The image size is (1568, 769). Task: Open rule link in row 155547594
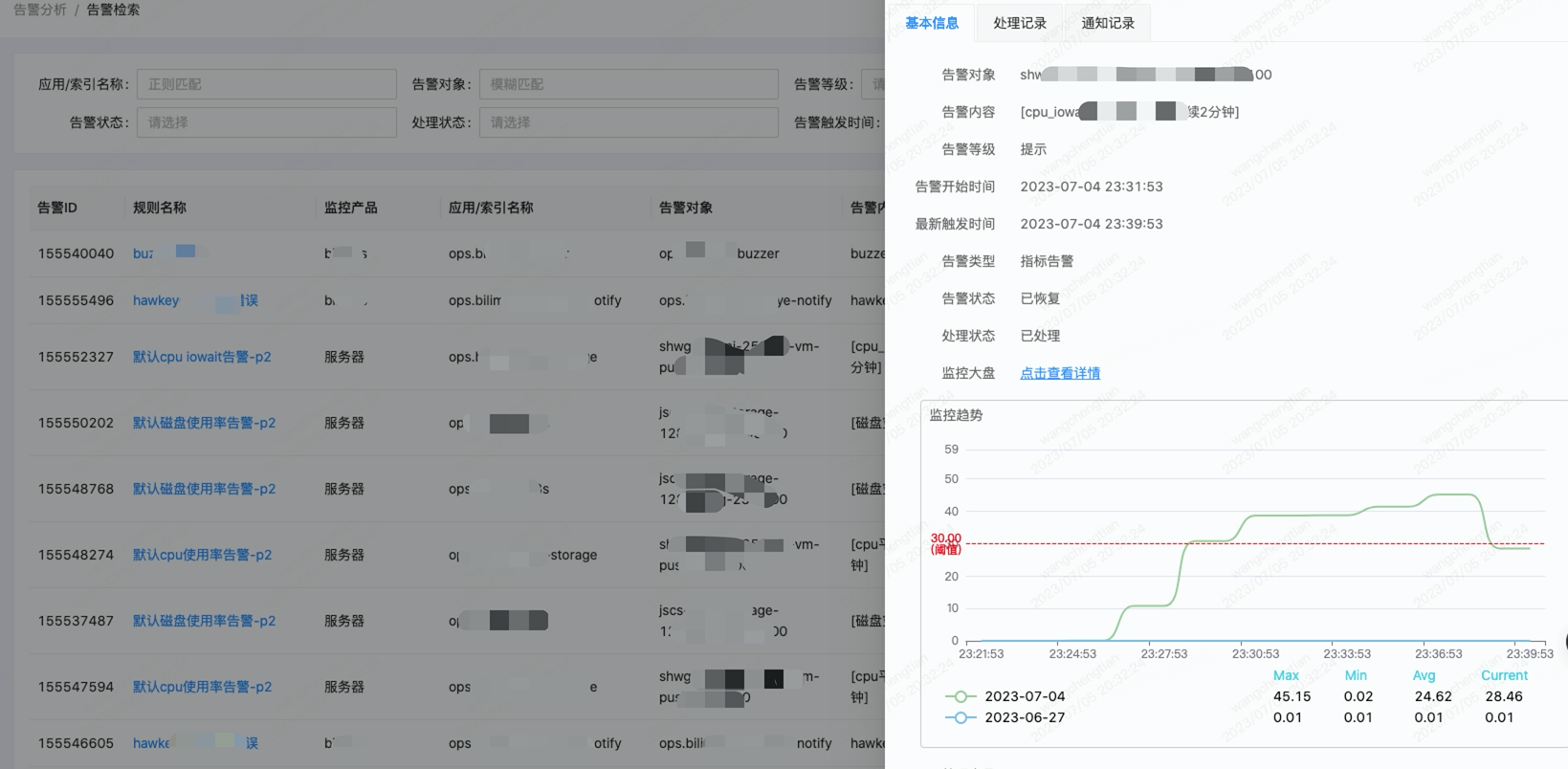[x=202, y=687]
